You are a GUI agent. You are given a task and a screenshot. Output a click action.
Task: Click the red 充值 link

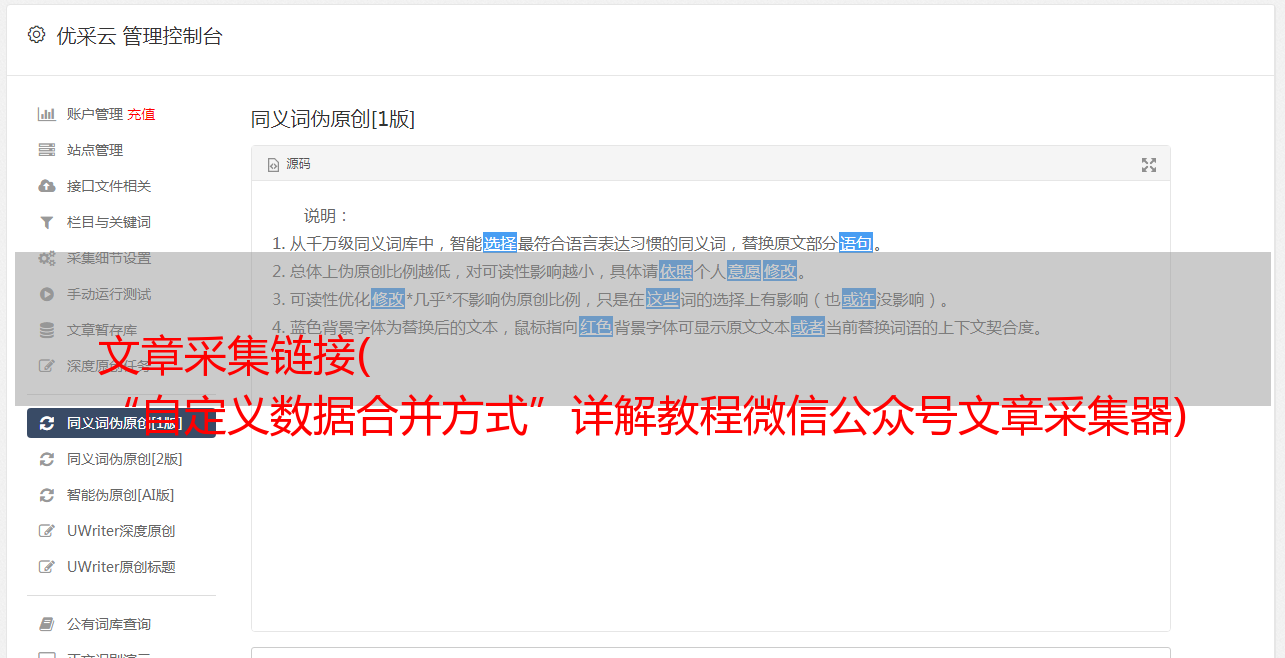click(141, 114)
